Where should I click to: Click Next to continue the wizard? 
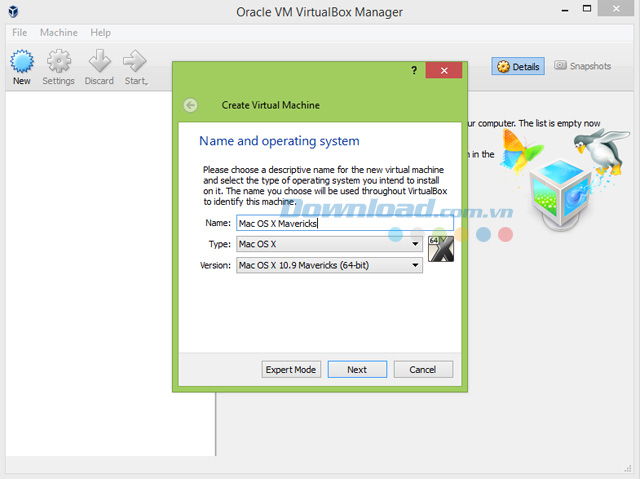tap(357, 369)
